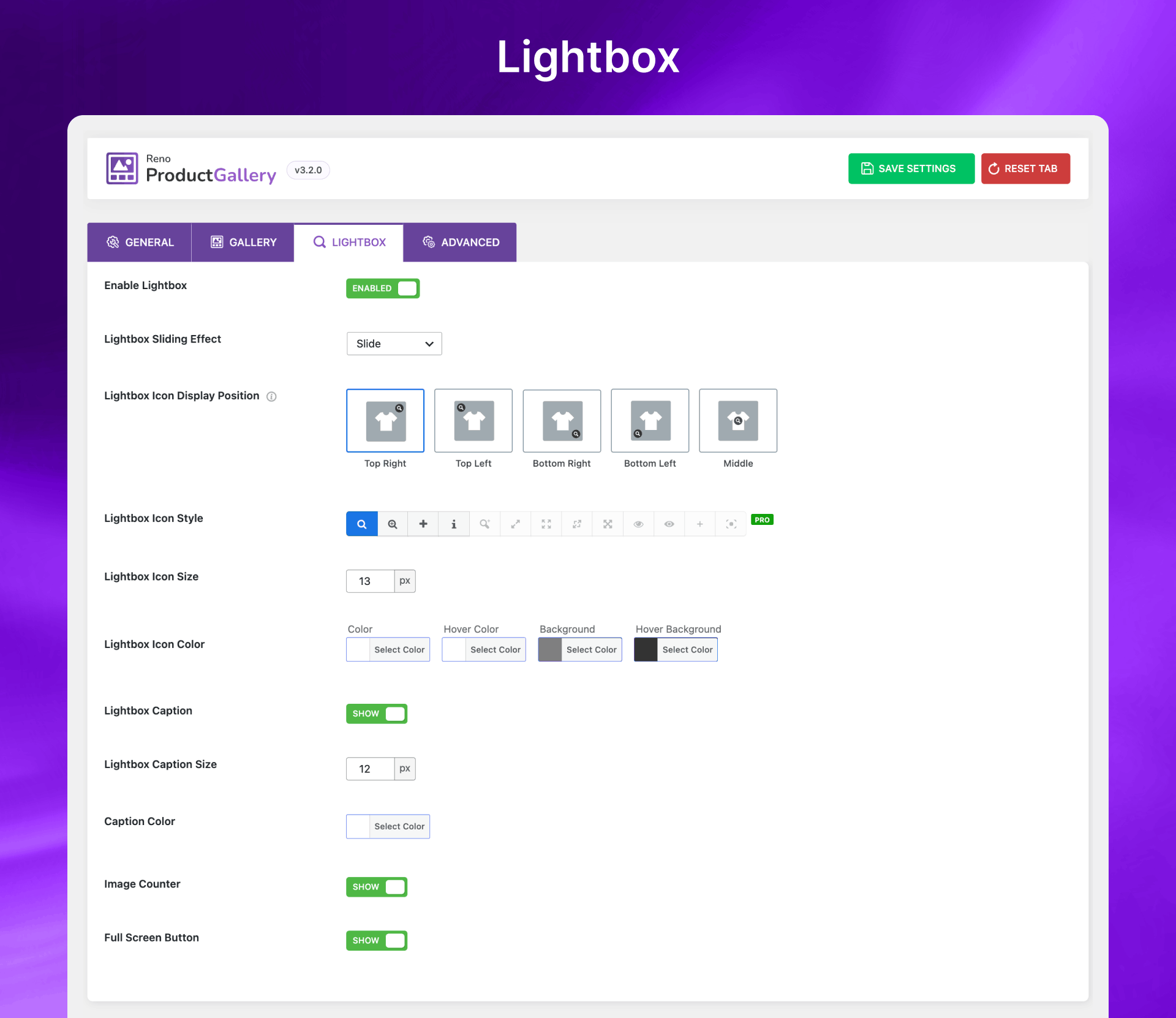Open the gray Background color swatch
This screenshot has width=1176, height=1018.
tap(550, 650)
